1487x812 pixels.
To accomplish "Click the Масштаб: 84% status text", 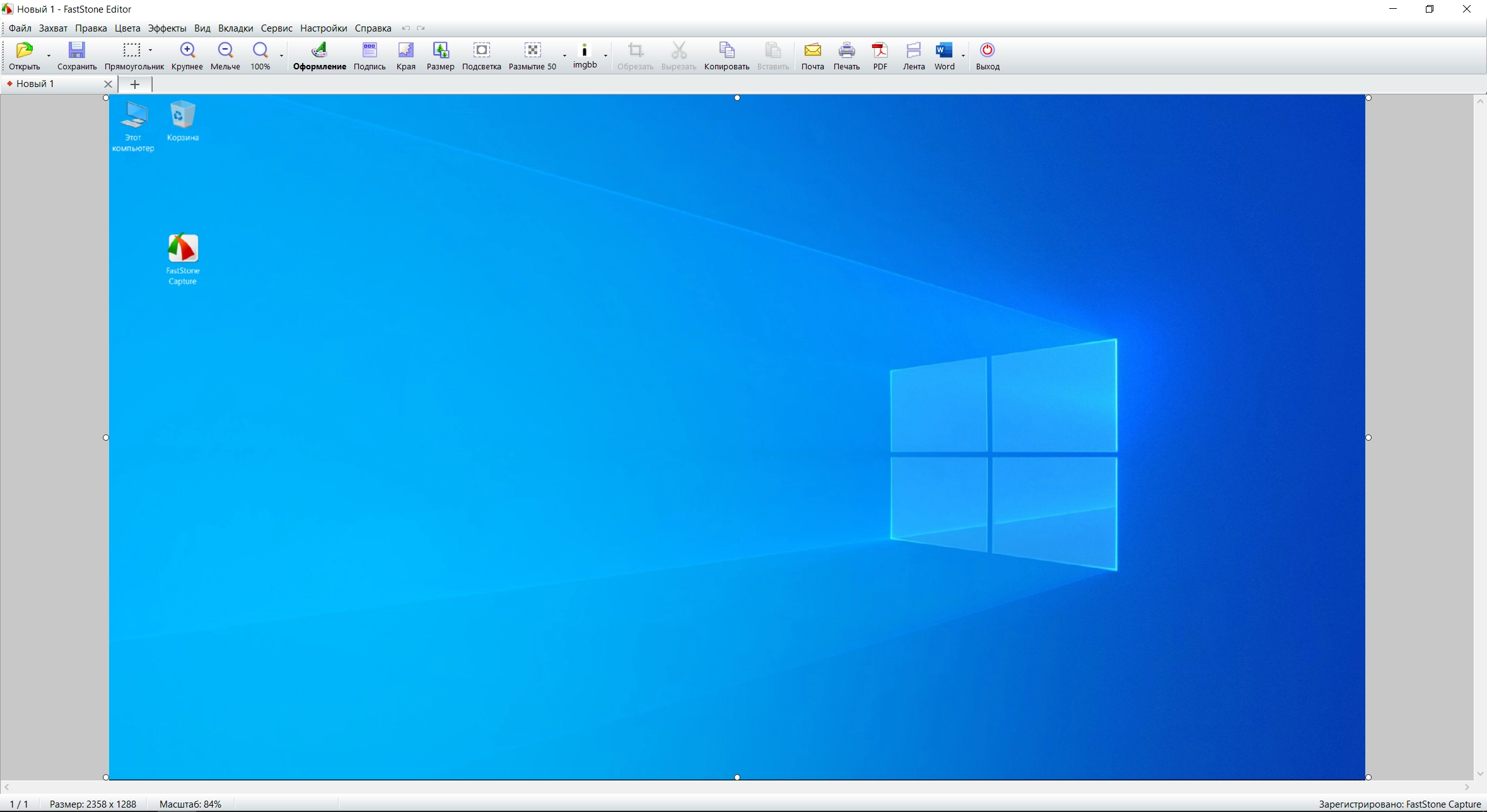I will pos(190,804).
